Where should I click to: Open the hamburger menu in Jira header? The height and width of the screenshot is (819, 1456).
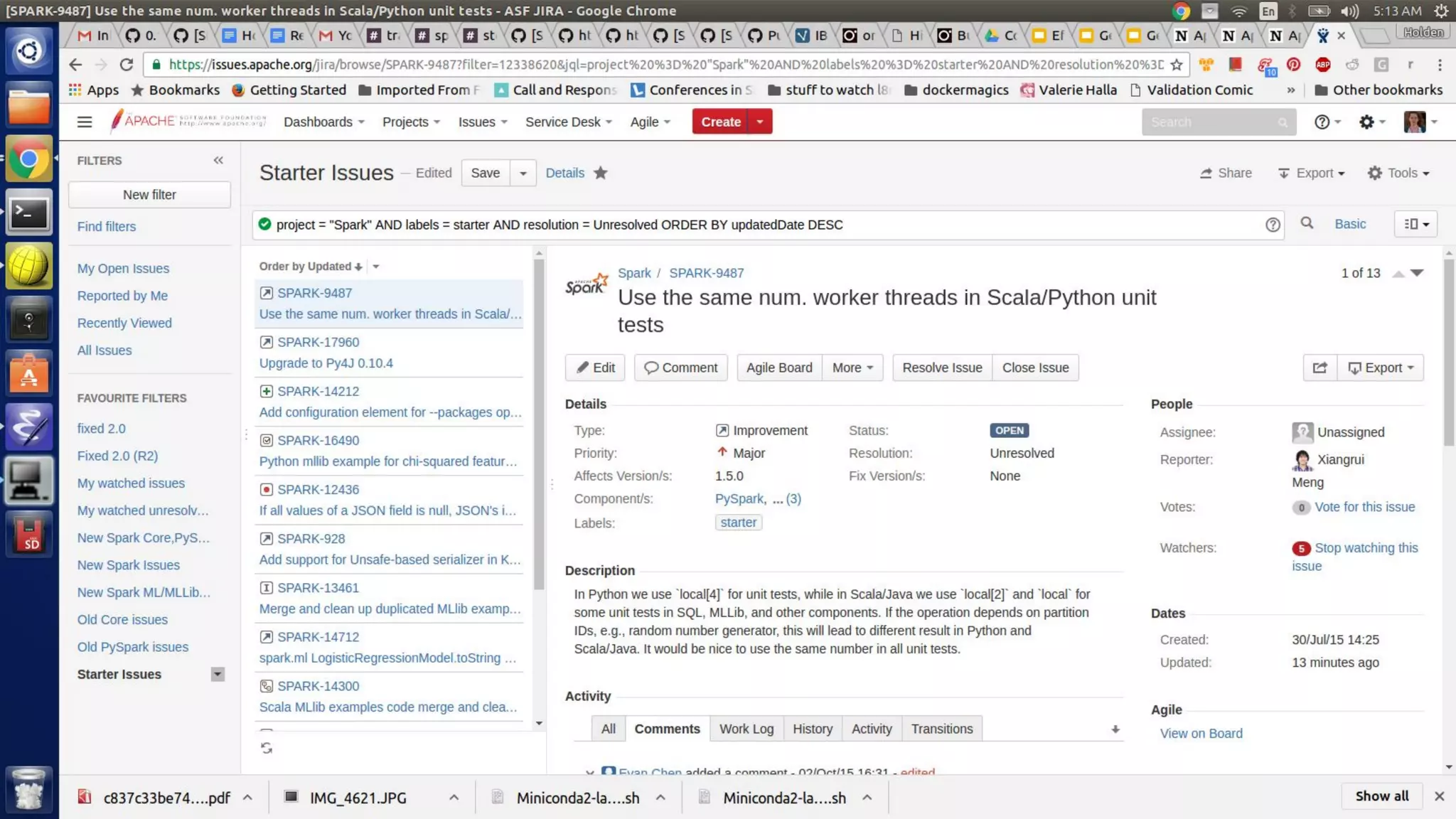point(85,122)
